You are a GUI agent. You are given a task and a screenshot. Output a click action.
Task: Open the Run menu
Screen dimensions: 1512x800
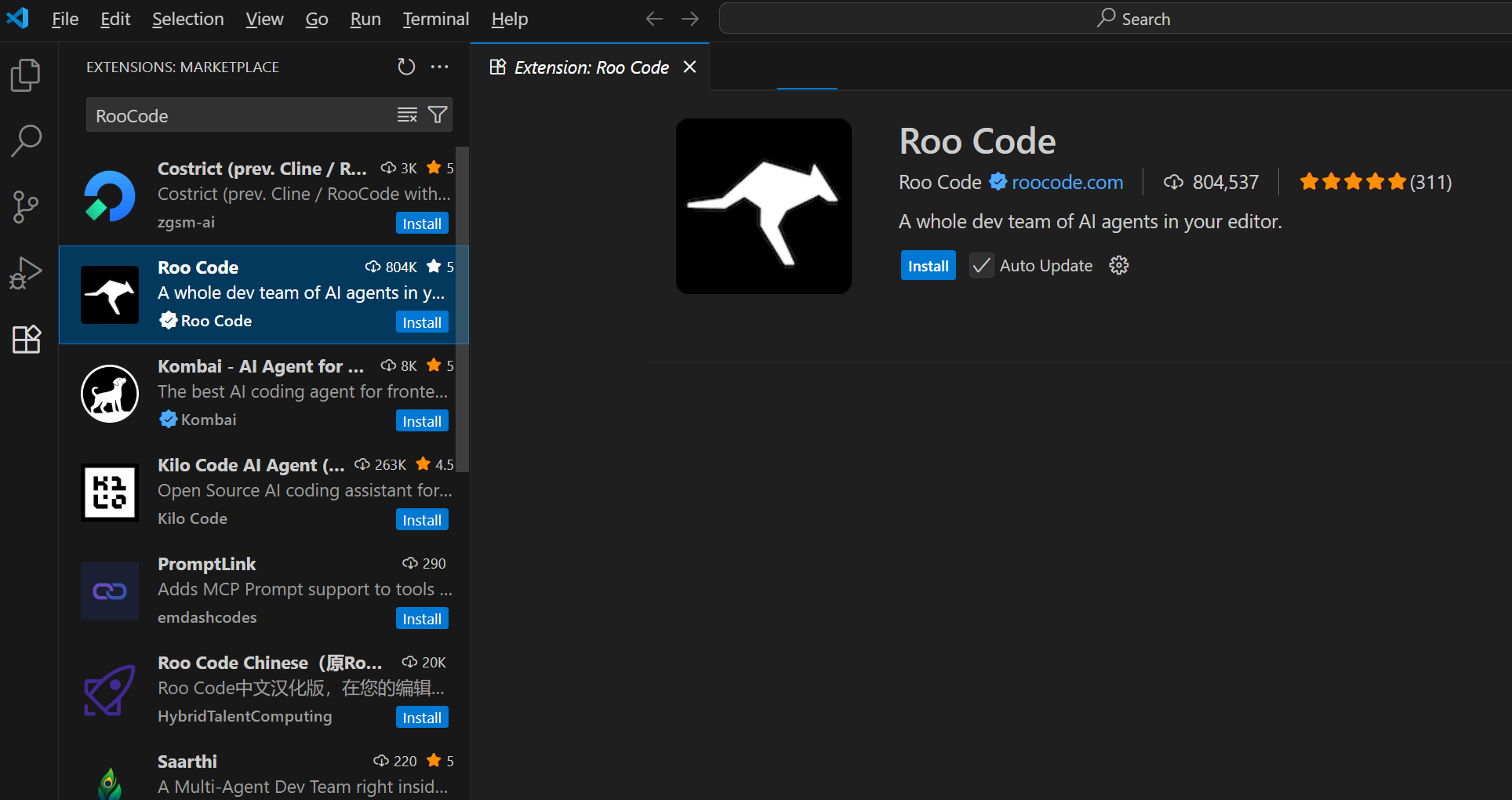(x=365, y=19)
